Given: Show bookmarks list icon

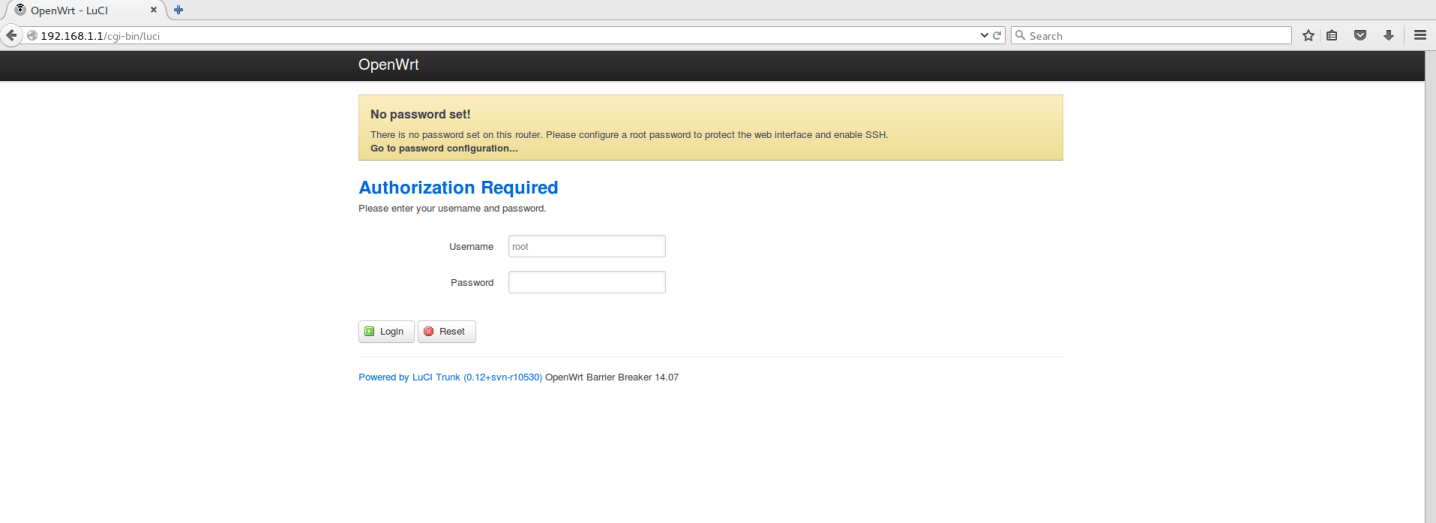Looking at the screenshot, I should point(1332,35).
